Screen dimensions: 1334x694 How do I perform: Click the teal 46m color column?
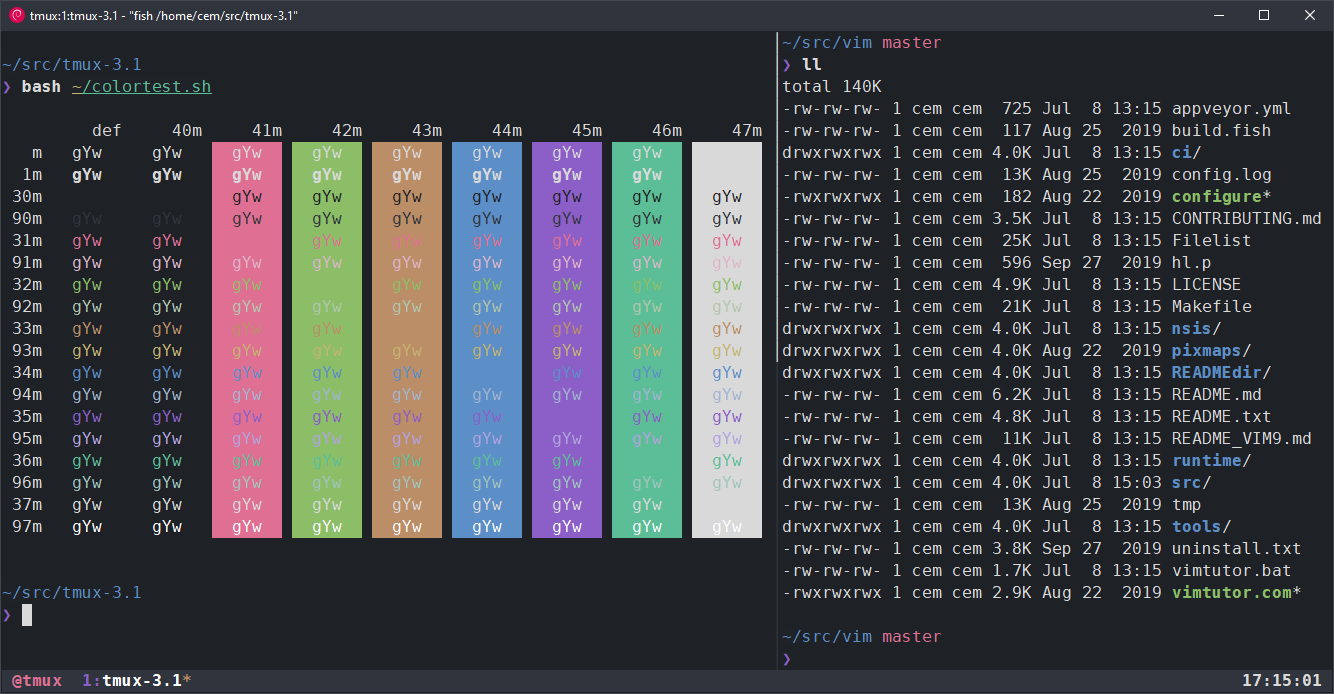point(647,340)
